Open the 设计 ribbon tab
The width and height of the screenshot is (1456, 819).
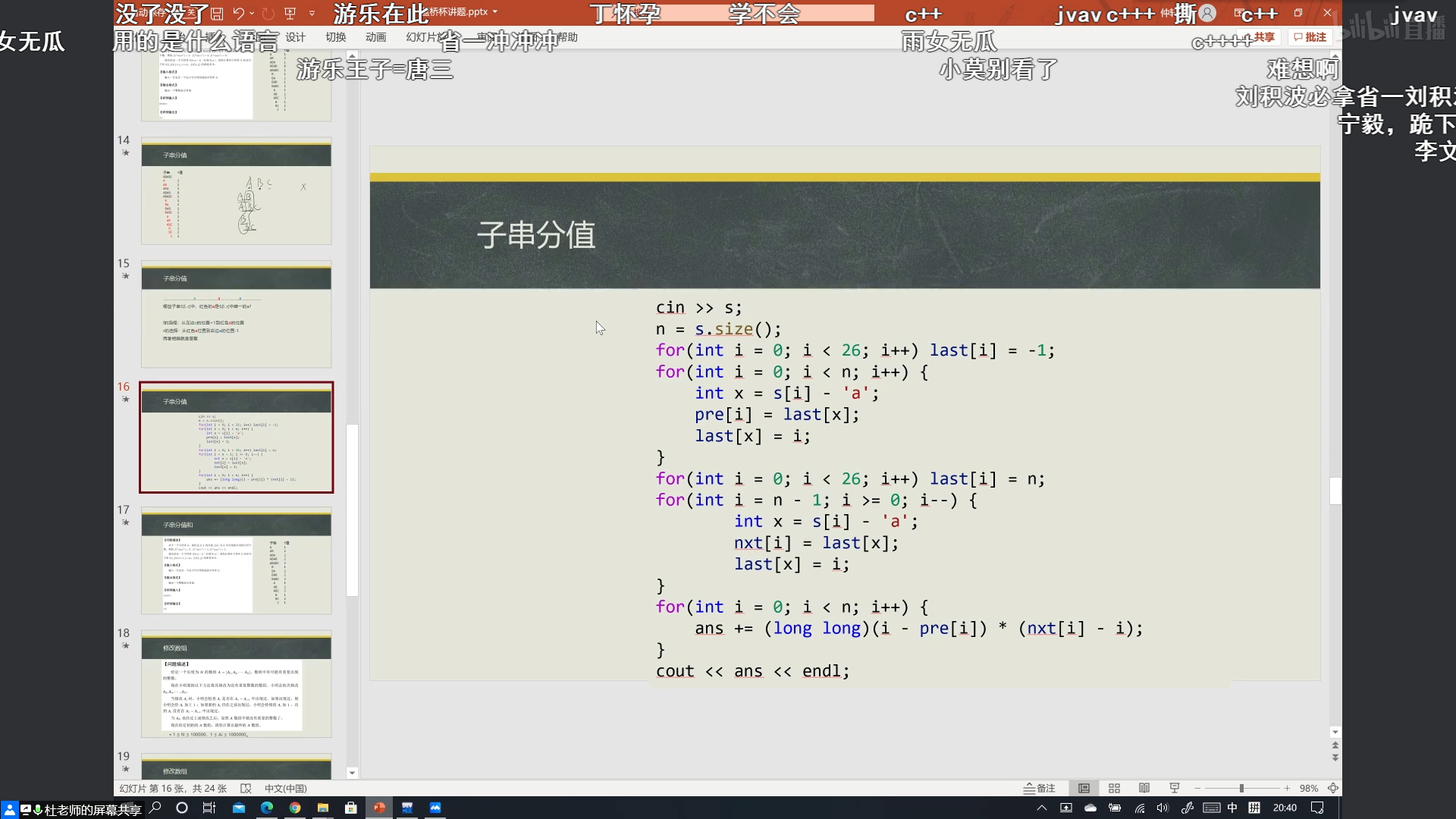point(296,37)
